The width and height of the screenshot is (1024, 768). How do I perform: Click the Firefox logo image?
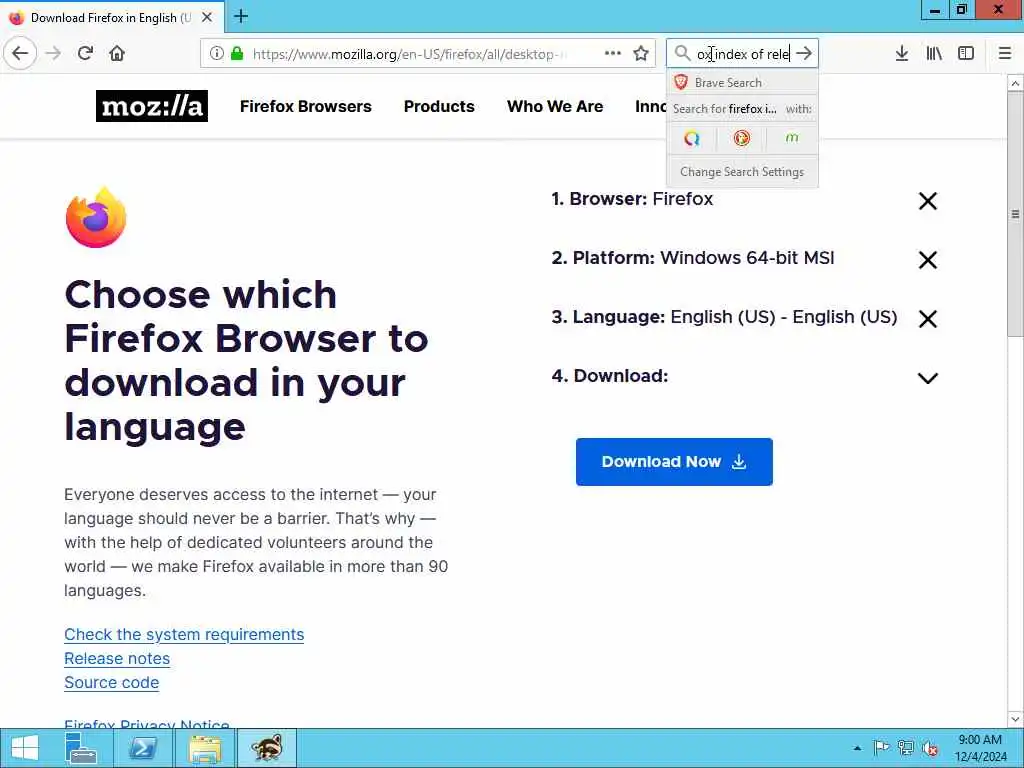pyautogui.click(x=96, y=217)
